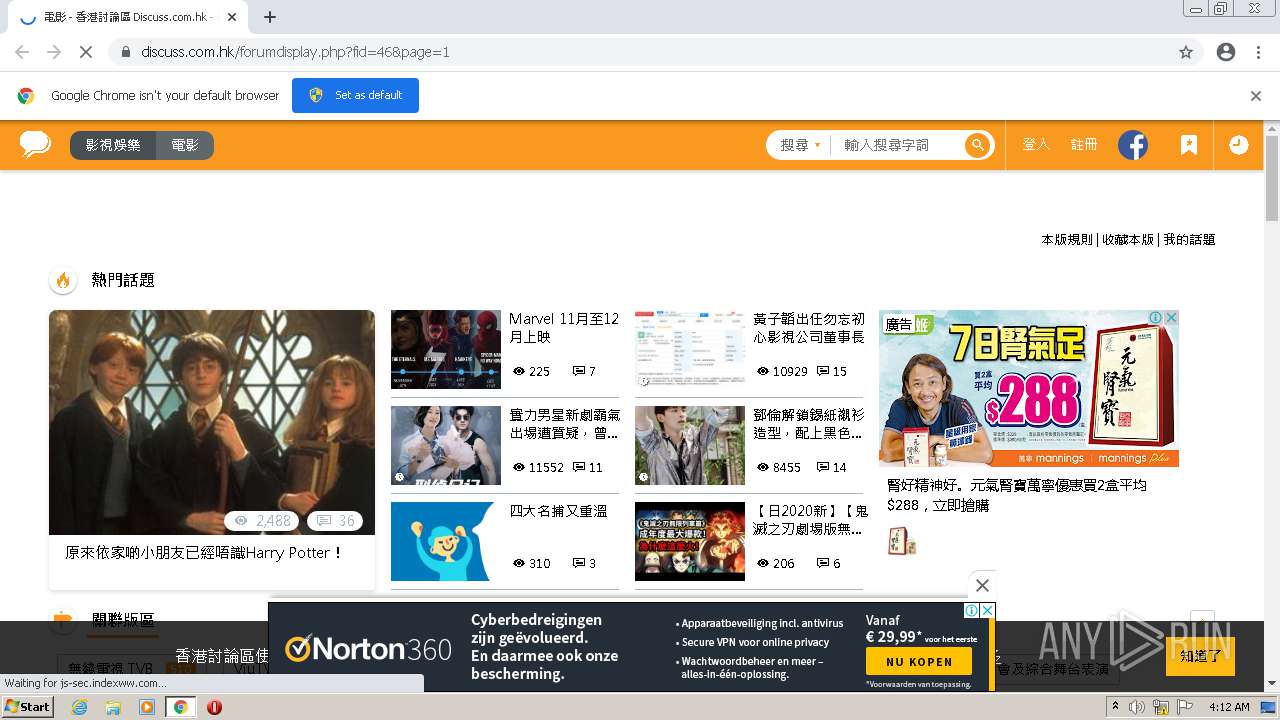This screenshot has width=1280, height=720.
Task: Open the file explorer taskbar icon
Action: (113, 707)
